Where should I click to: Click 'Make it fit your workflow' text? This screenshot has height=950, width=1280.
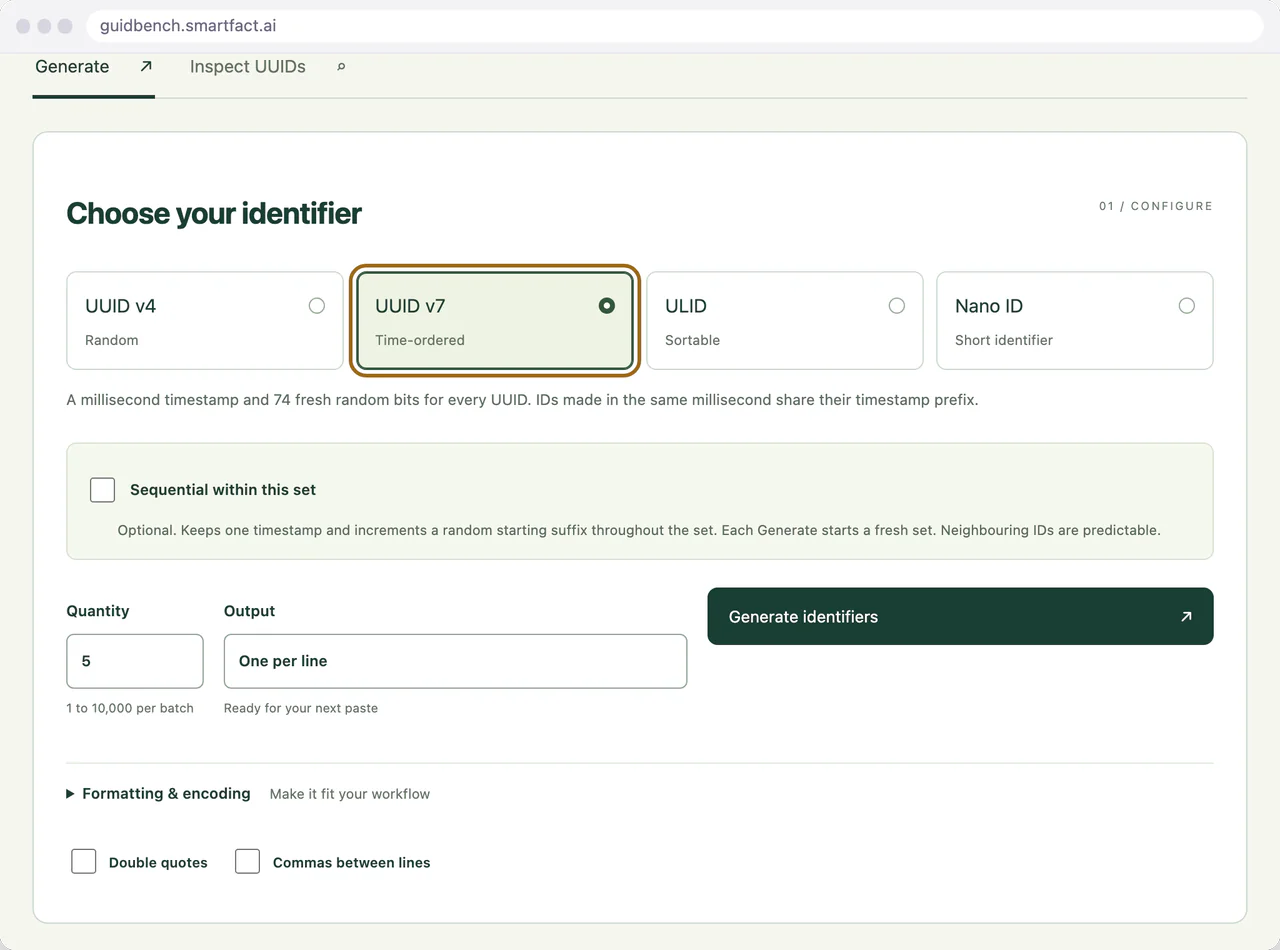(350, 794)
